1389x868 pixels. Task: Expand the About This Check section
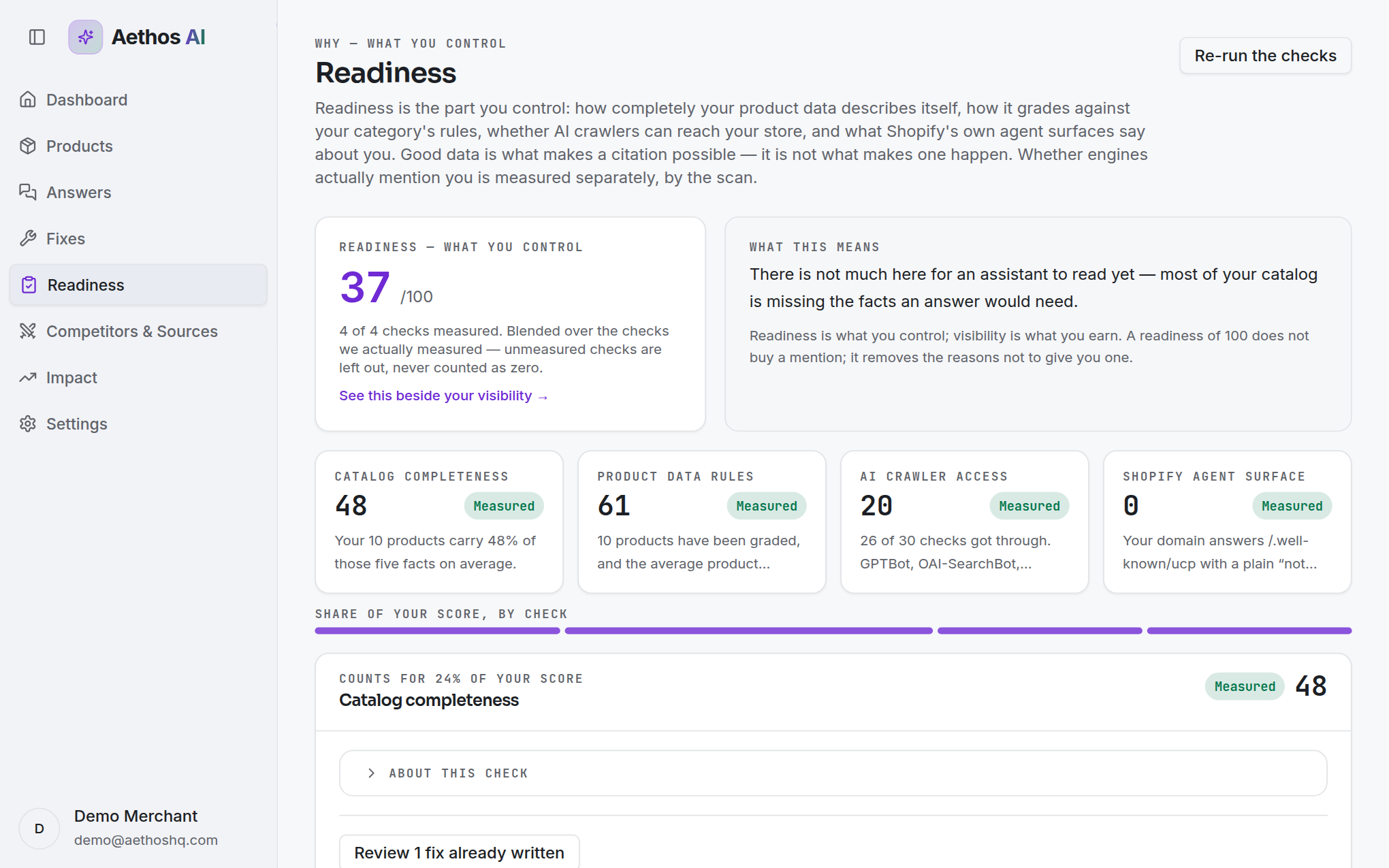pyautogui.click(x=833, y=773)
